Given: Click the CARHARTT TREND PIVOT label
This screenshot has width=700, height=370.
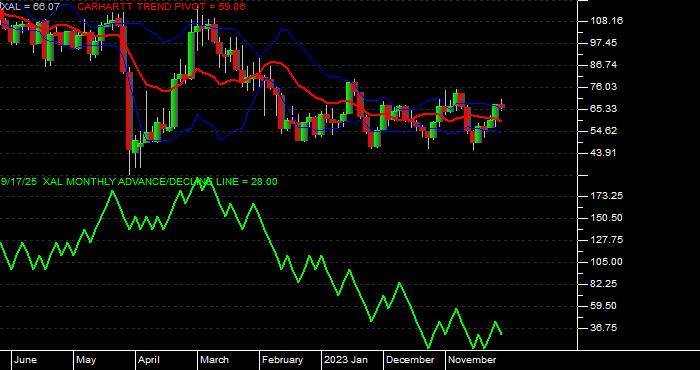Looking at the screenshot, I should point(161,7).
